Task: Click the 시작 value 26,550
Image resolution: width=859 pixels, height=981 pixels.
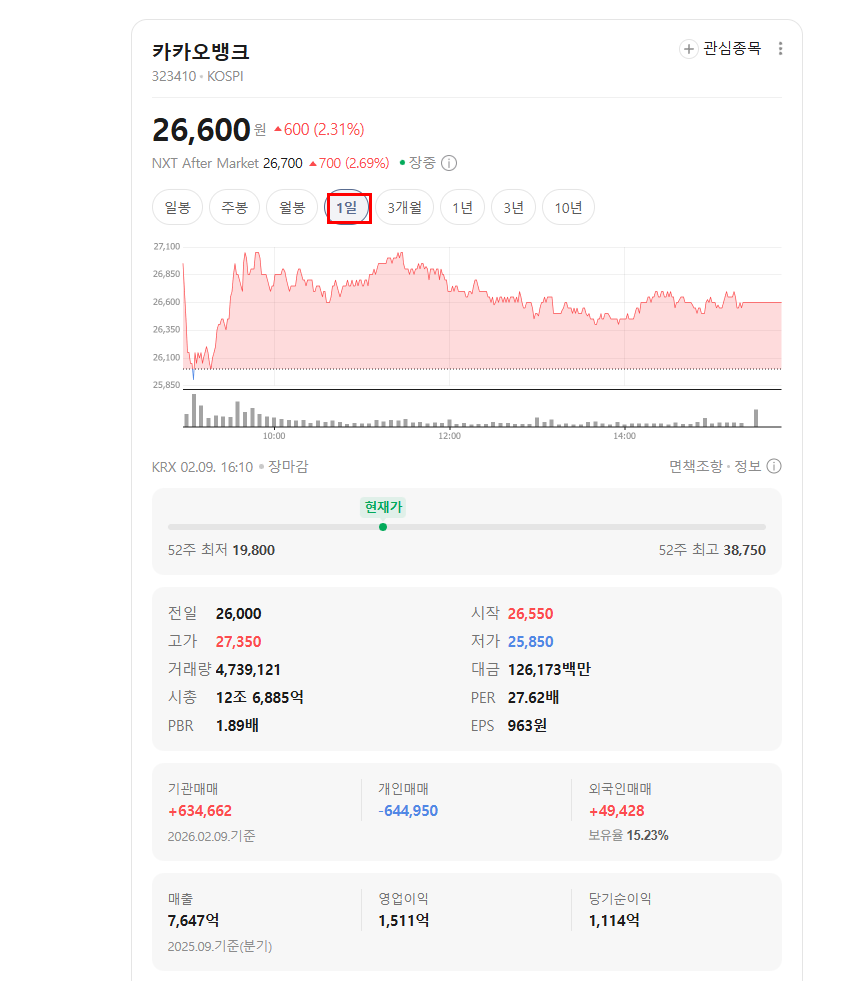Action: (x=531, y=614)
